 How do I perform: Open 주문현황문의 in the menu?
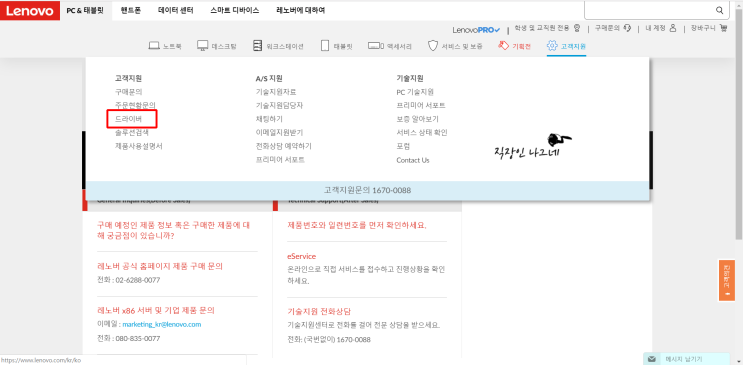point(135,105)
